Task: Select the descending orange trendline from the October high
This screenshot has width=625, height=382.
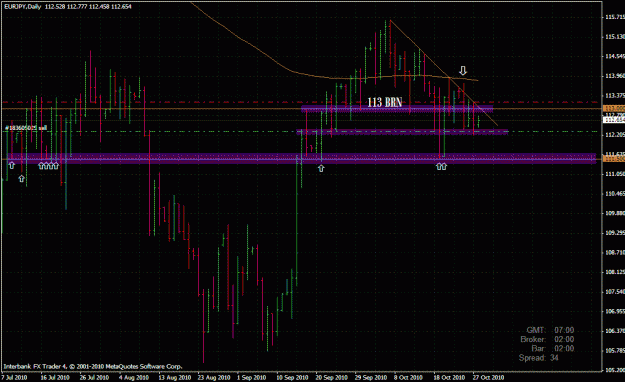Action: [444, 72]
